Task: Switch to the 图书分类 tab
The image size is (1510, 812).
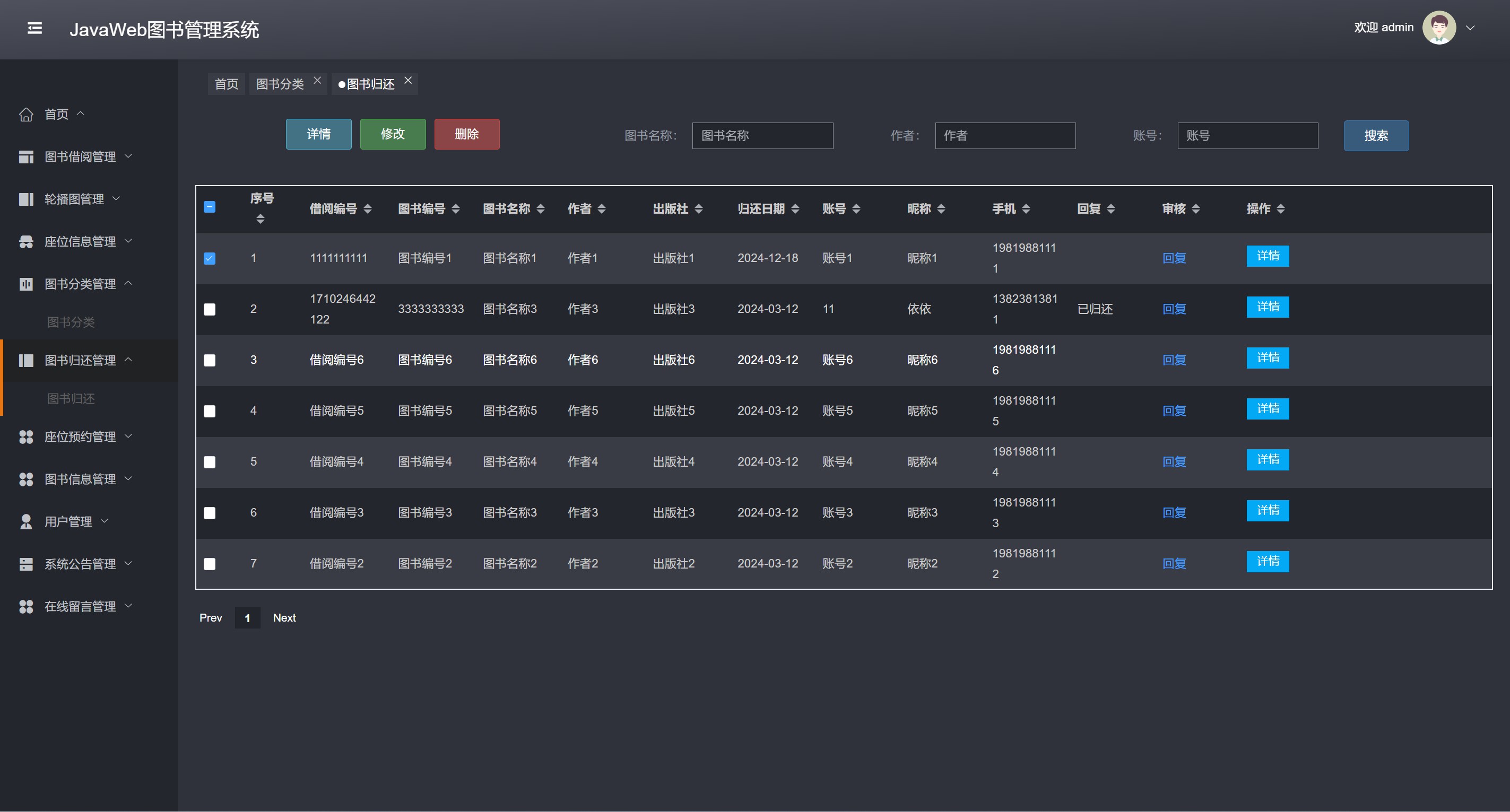Action: click(x=280, y=84)
